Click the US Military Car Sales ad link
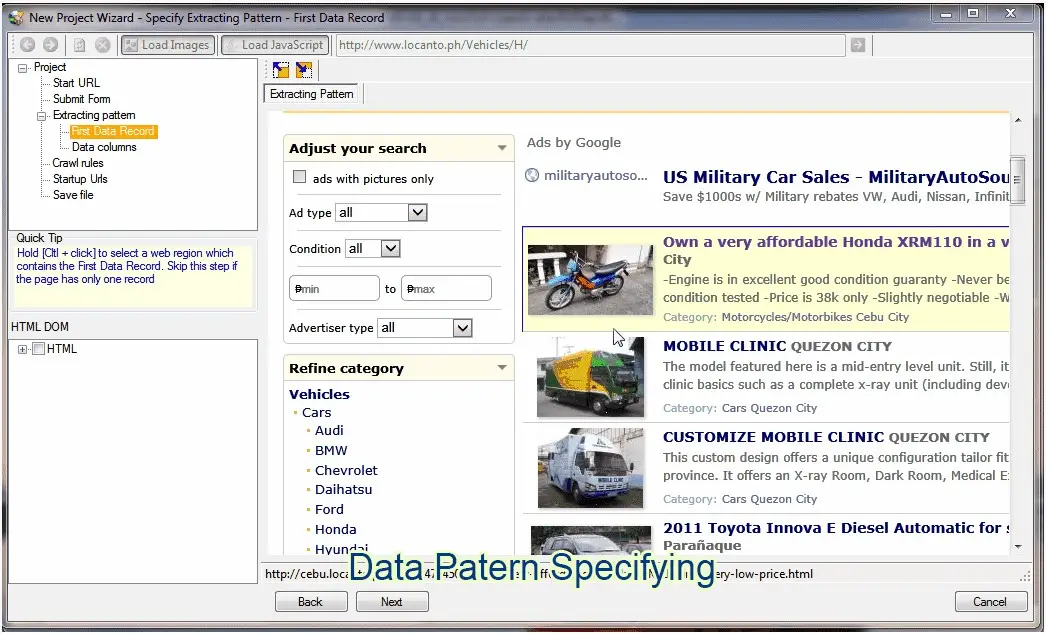1046x634 pixels. tap(835, 177)
